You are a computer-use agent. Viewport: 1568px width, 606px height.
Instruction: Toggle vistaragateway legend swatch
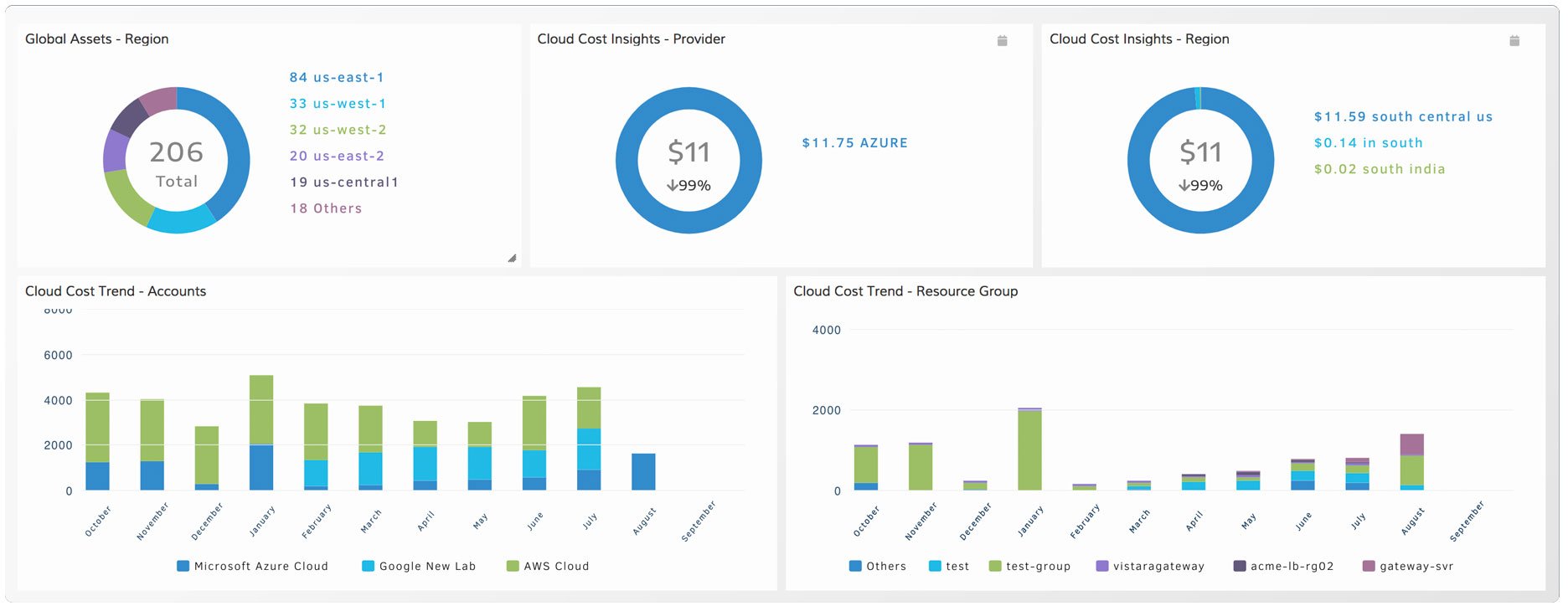tap(1102, 566)
